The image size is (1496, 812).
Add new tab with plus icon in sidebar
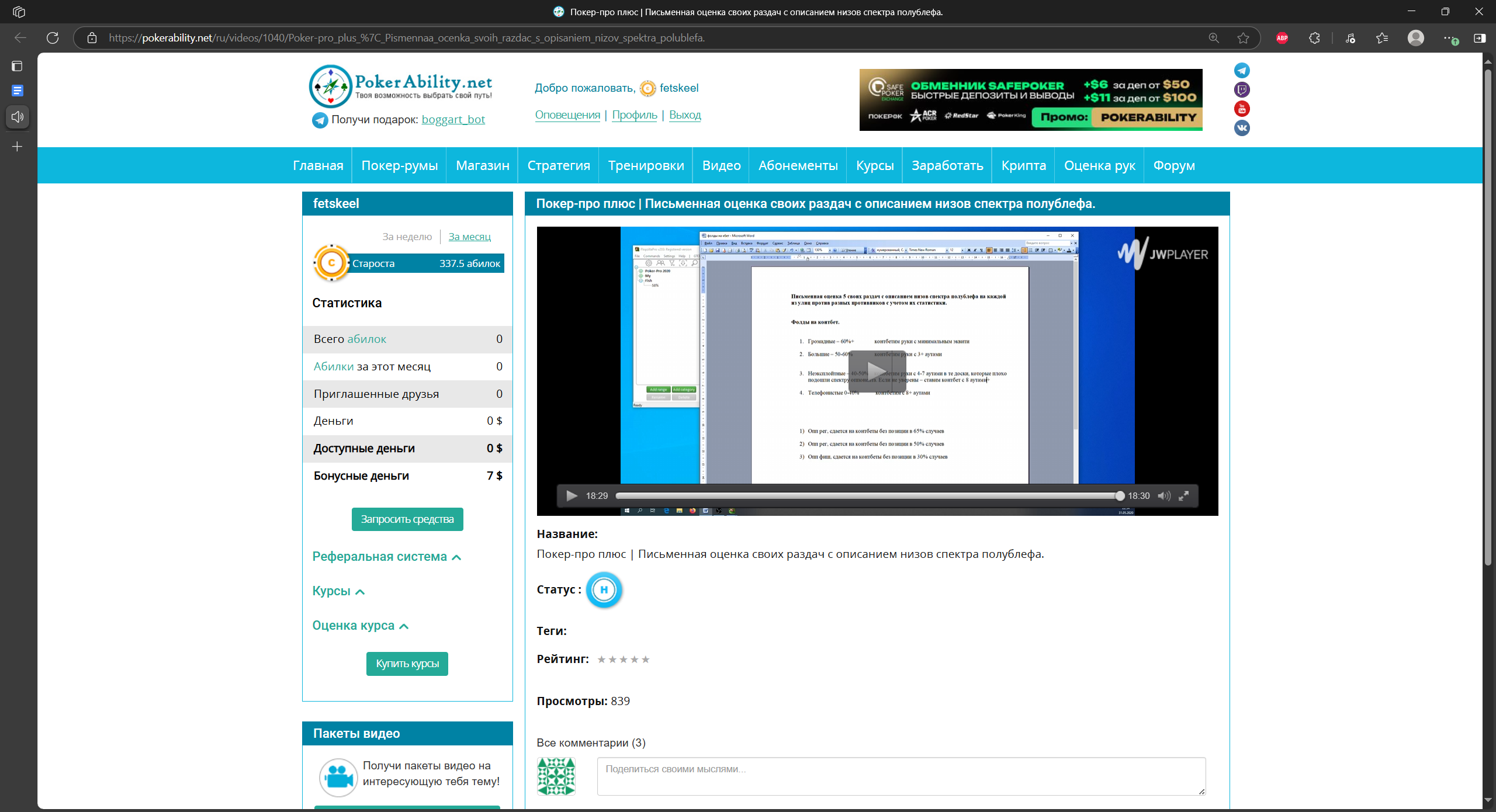[18, 147]
